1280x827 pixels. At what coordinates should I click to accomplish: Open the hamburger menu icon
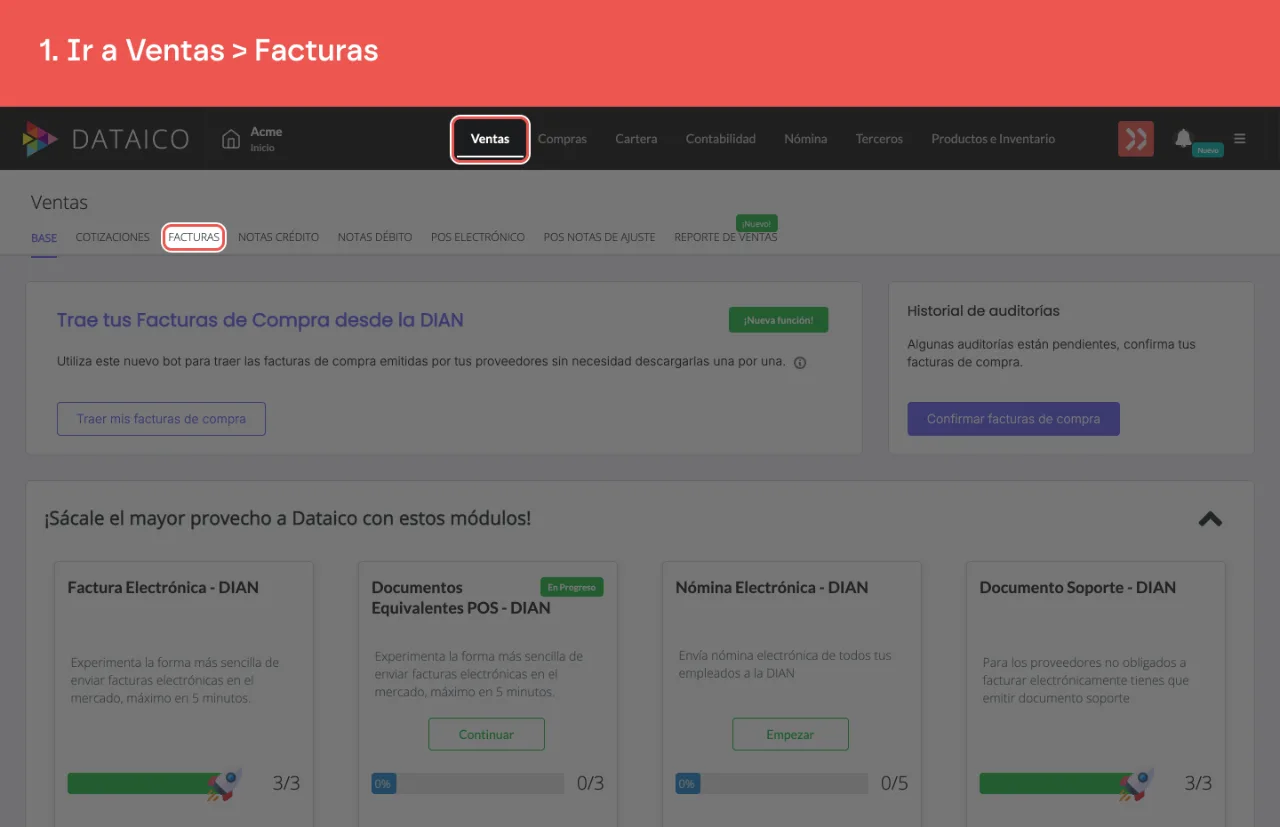[1240, 139]
